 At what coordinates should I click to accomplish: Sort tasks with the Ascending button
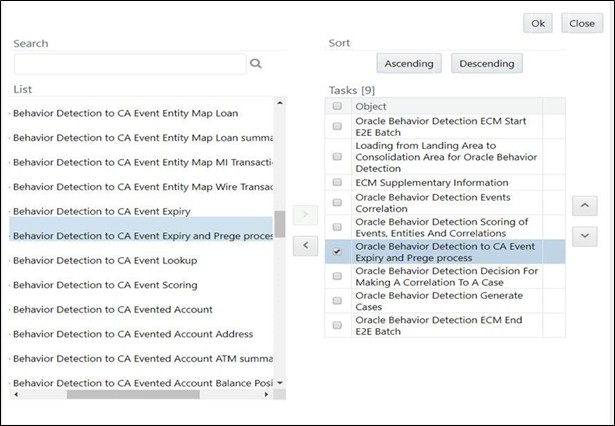point(409,64)
